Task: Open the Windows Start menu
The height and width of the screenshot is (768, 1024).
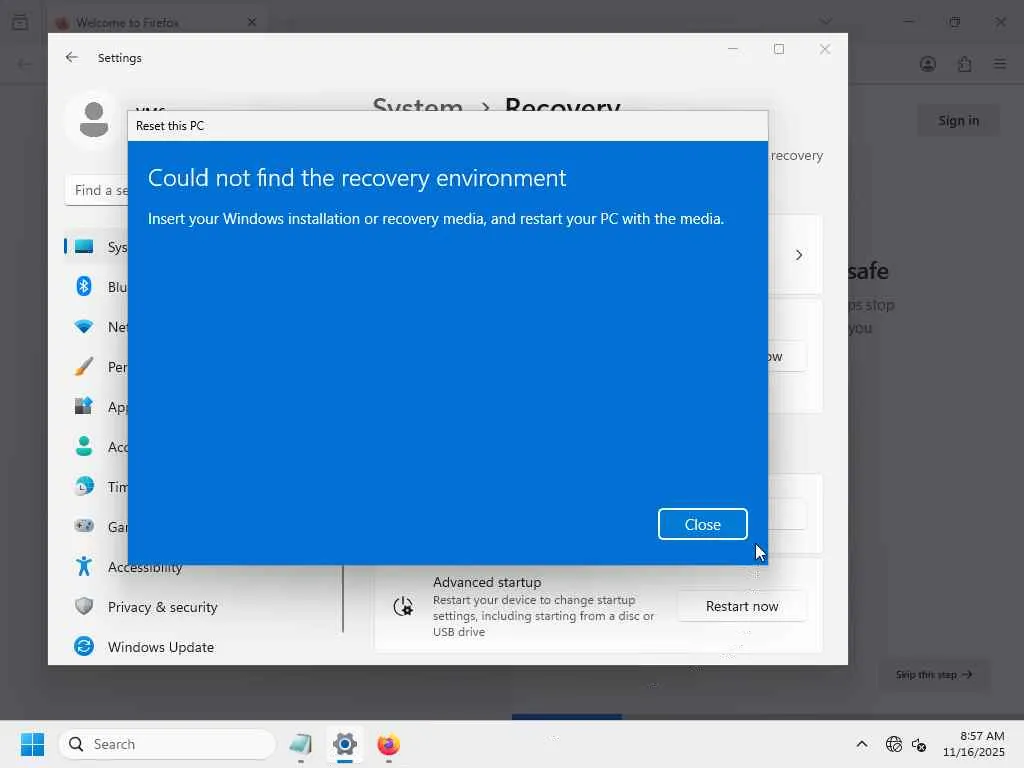Action: [x=32, y=744]
